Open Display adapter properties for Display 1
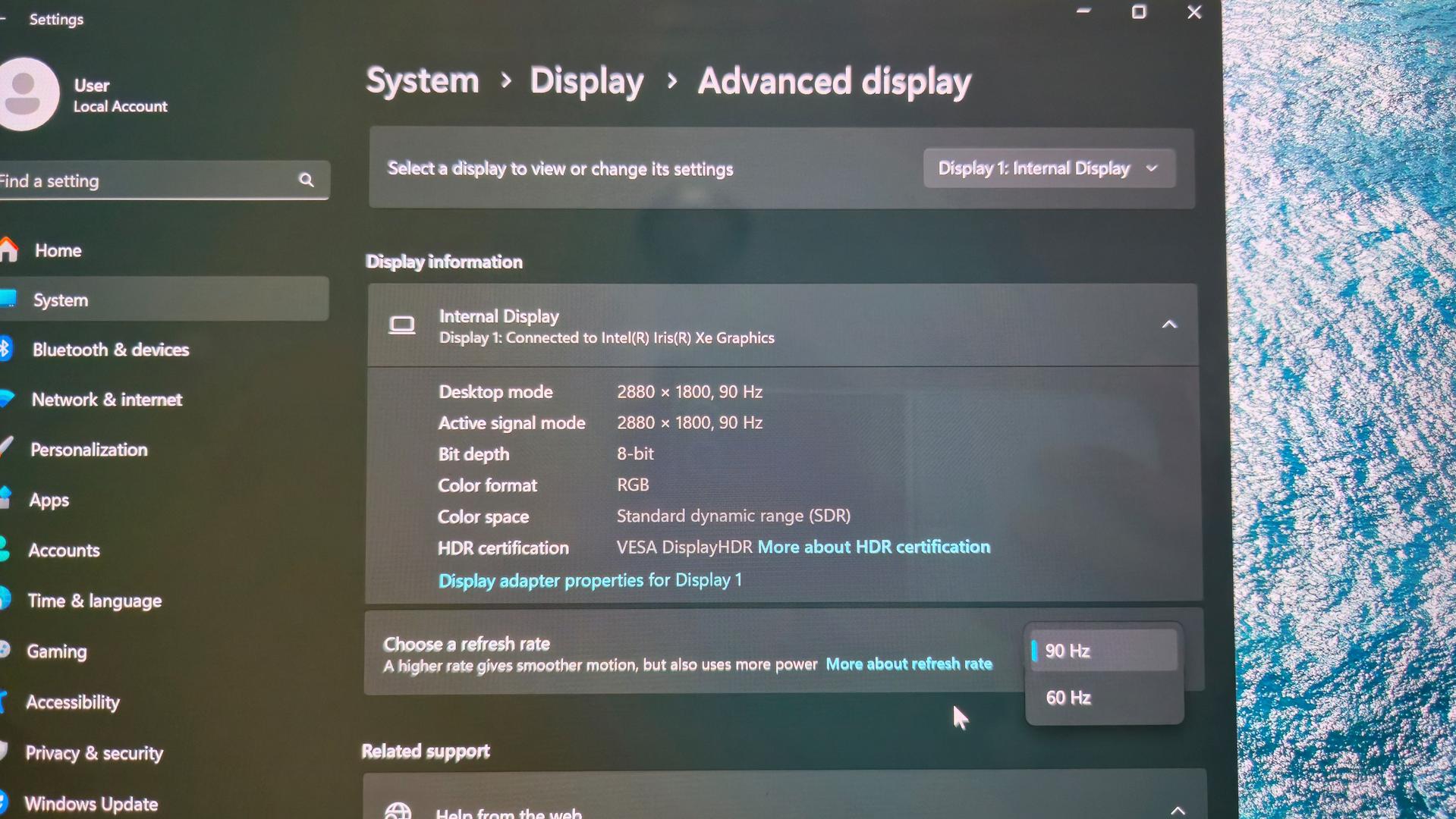Image resolution: width=1456 pixels, height=819 pixels. click(x=590, y=580)
